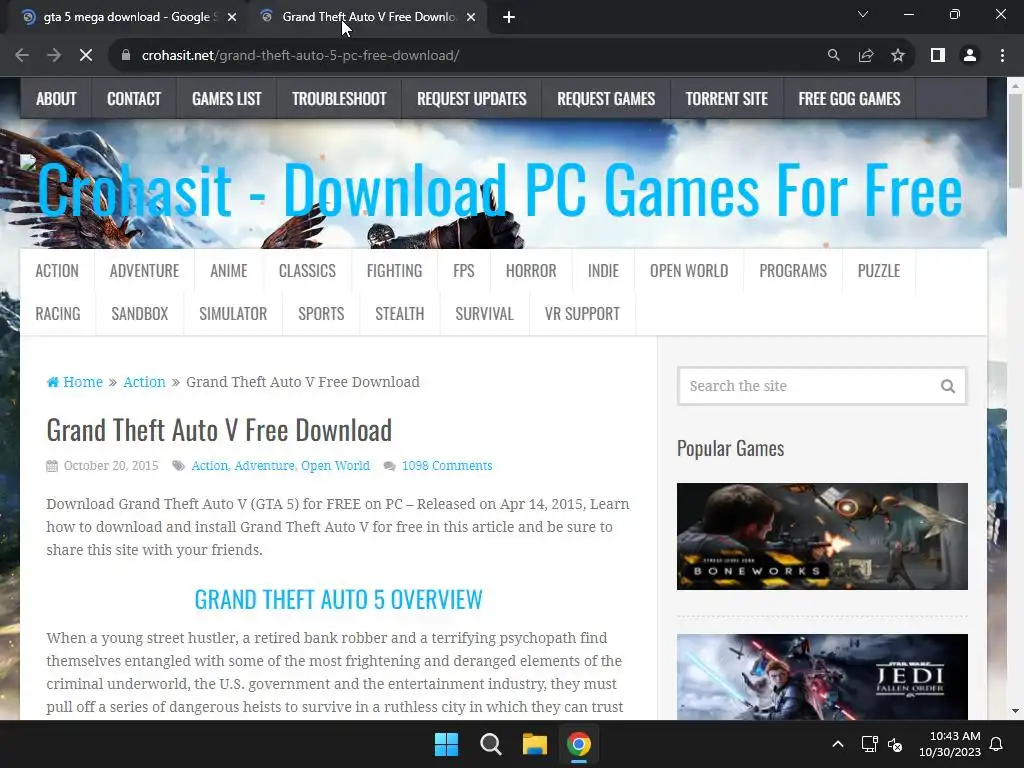Click the share page icon
The height and width of the screenshot is (768, 1024).
point(866,56)
